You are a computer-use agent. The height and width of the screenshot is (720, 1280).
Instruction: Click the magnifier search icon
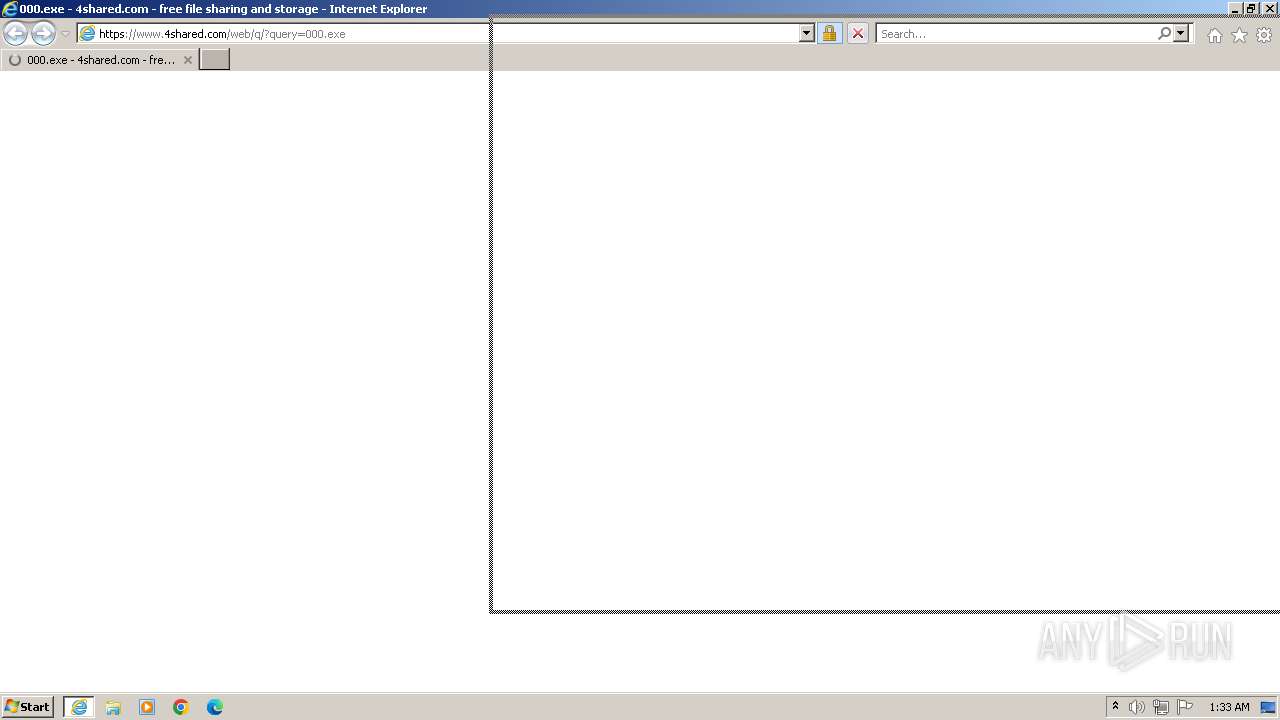(1164, 34)
